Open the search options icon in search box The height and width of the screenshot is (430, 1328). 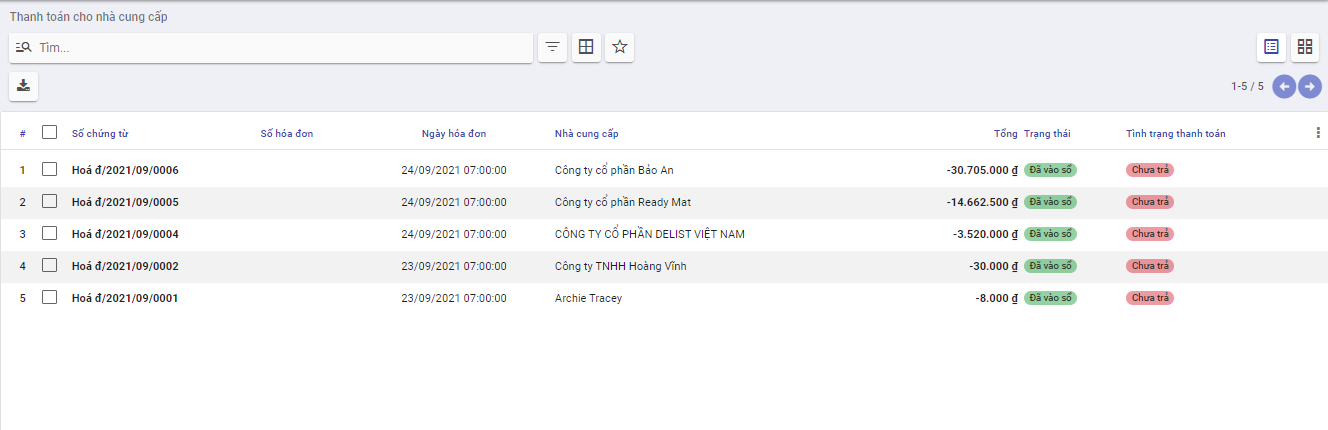[x=24, y=47]
